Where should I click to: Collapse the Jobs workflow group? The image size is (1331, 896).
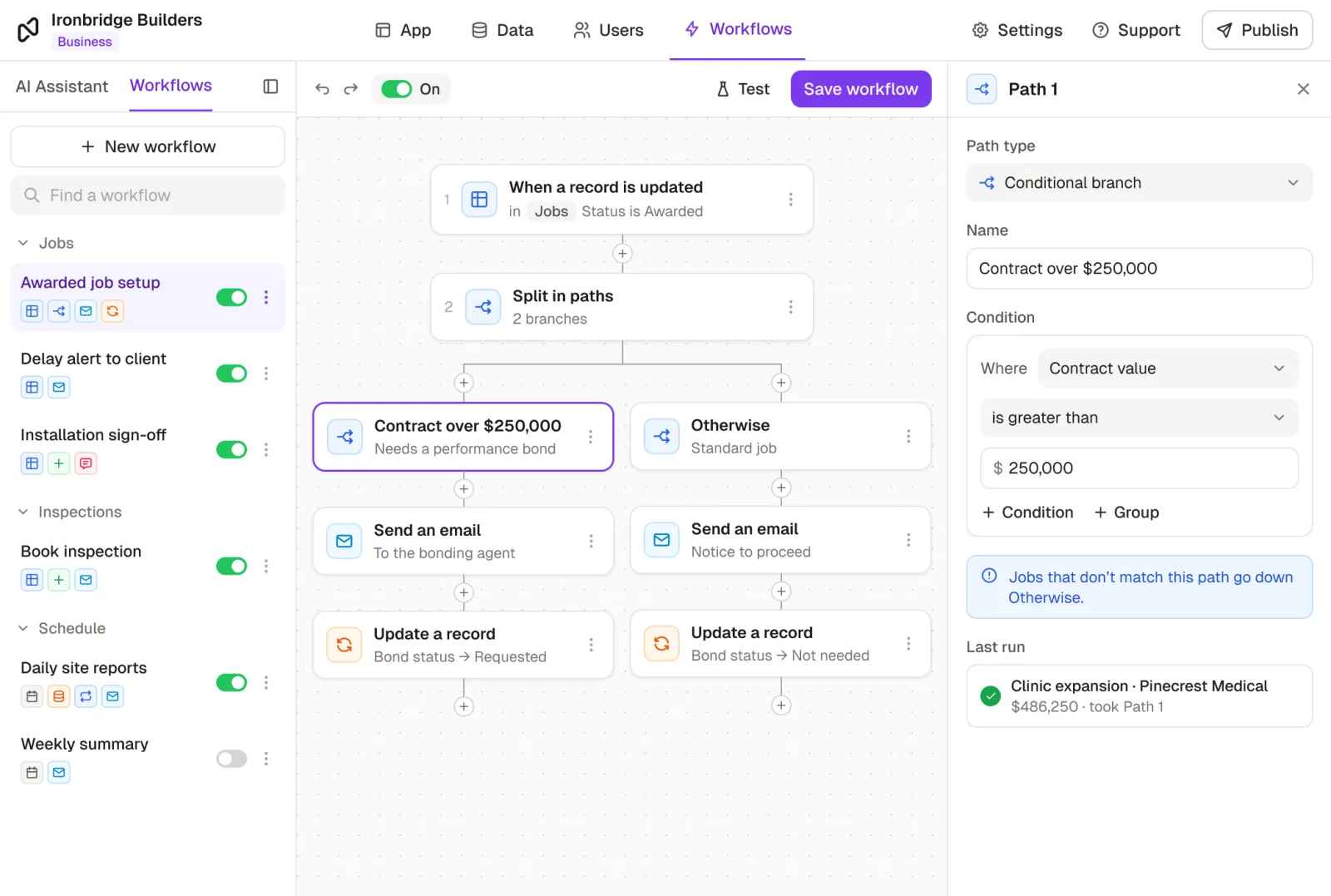click(x=23, y=243)
